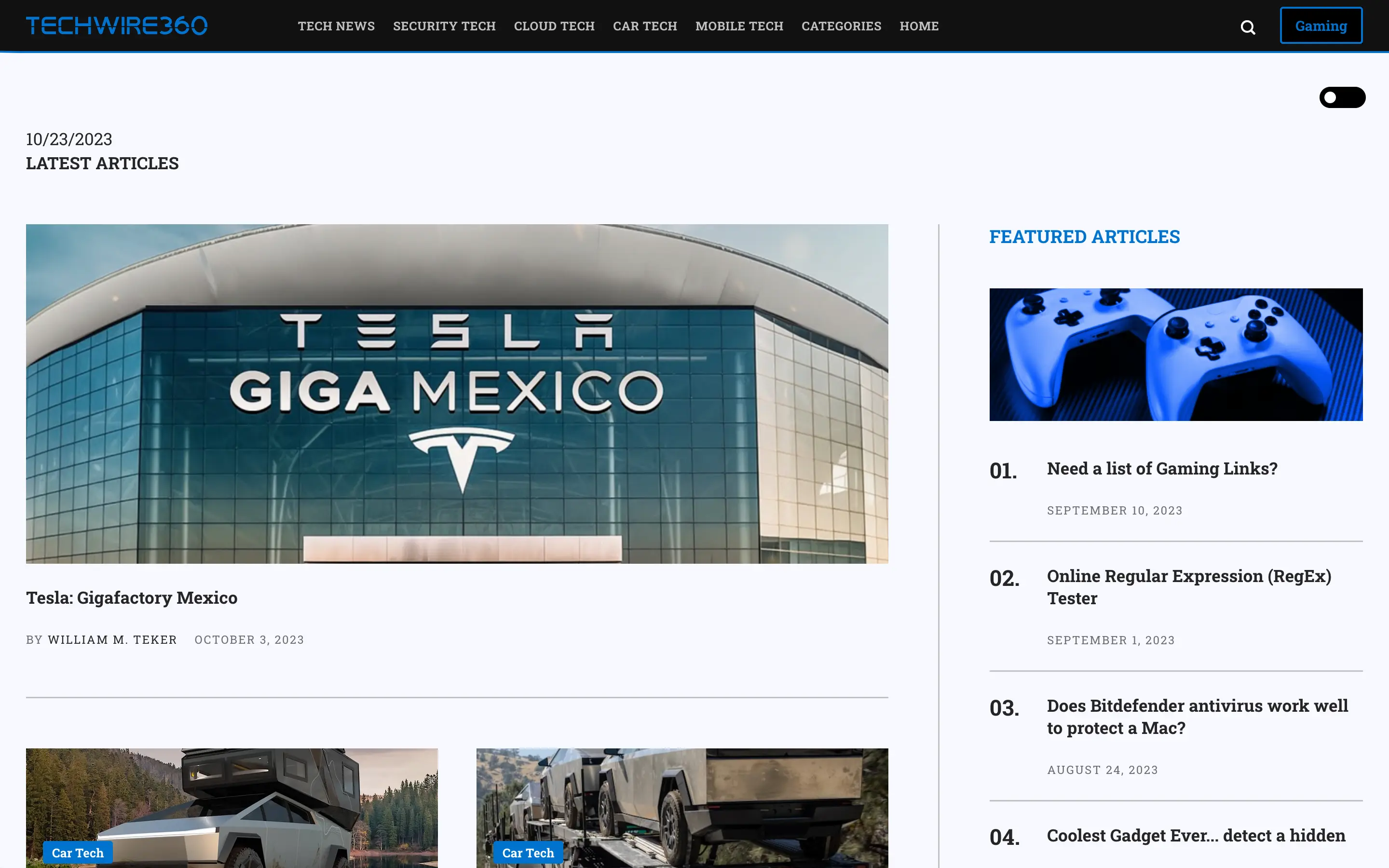Click the Latest Articles heading

(x=102, y=163)
